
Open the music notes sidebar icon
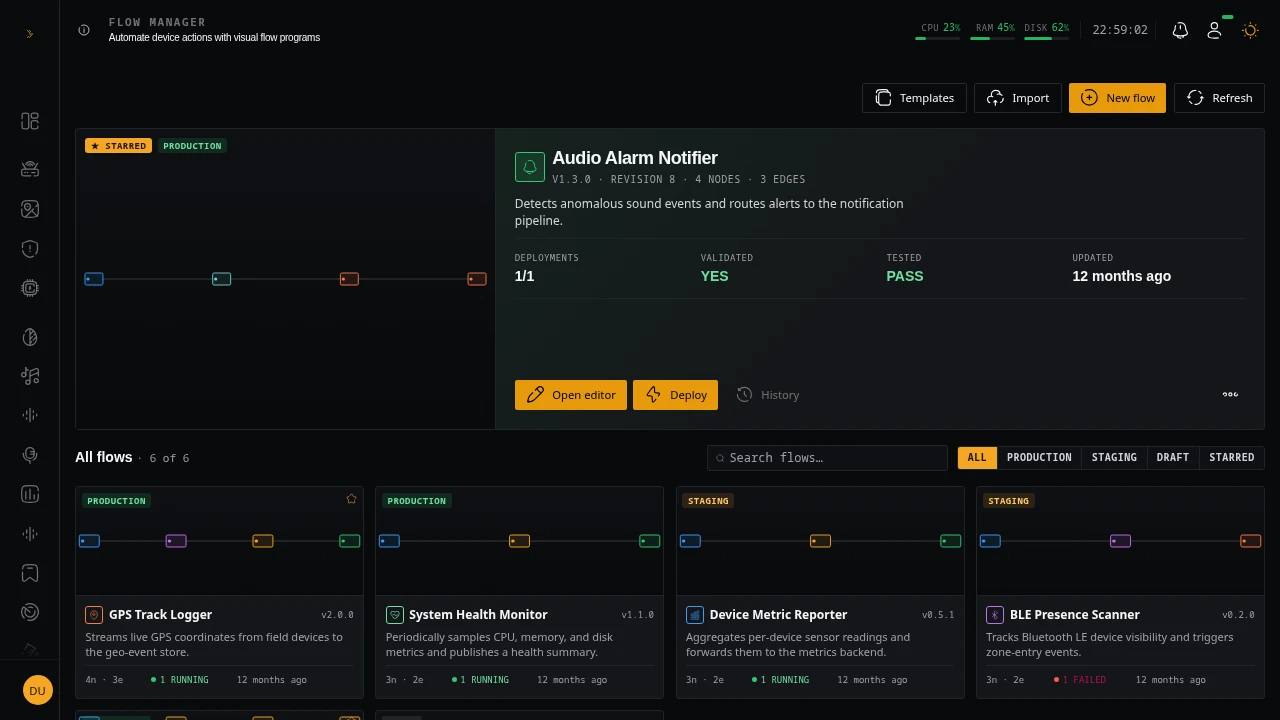[x=30, y=376]
